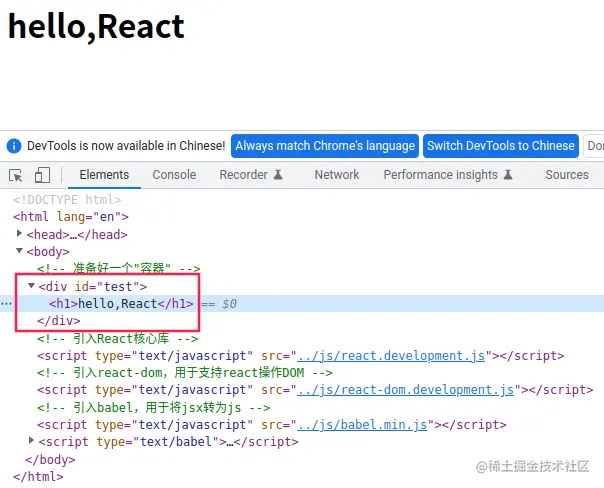This screenshot has width=604, height=488.
Task: Toggle the device toolbar icon
Action: click(42, 175)
